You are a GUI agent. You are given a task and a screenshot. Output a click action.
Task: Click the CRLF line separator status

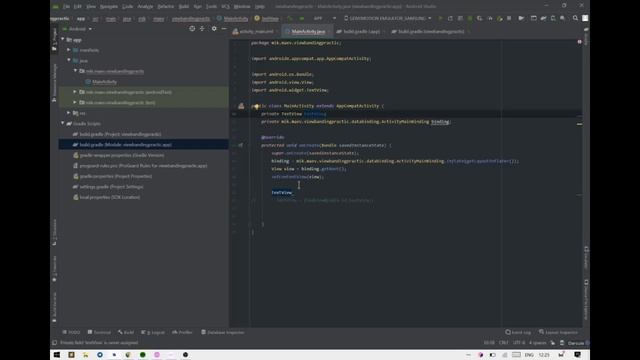pyautogui.click(x=504, y=343)
